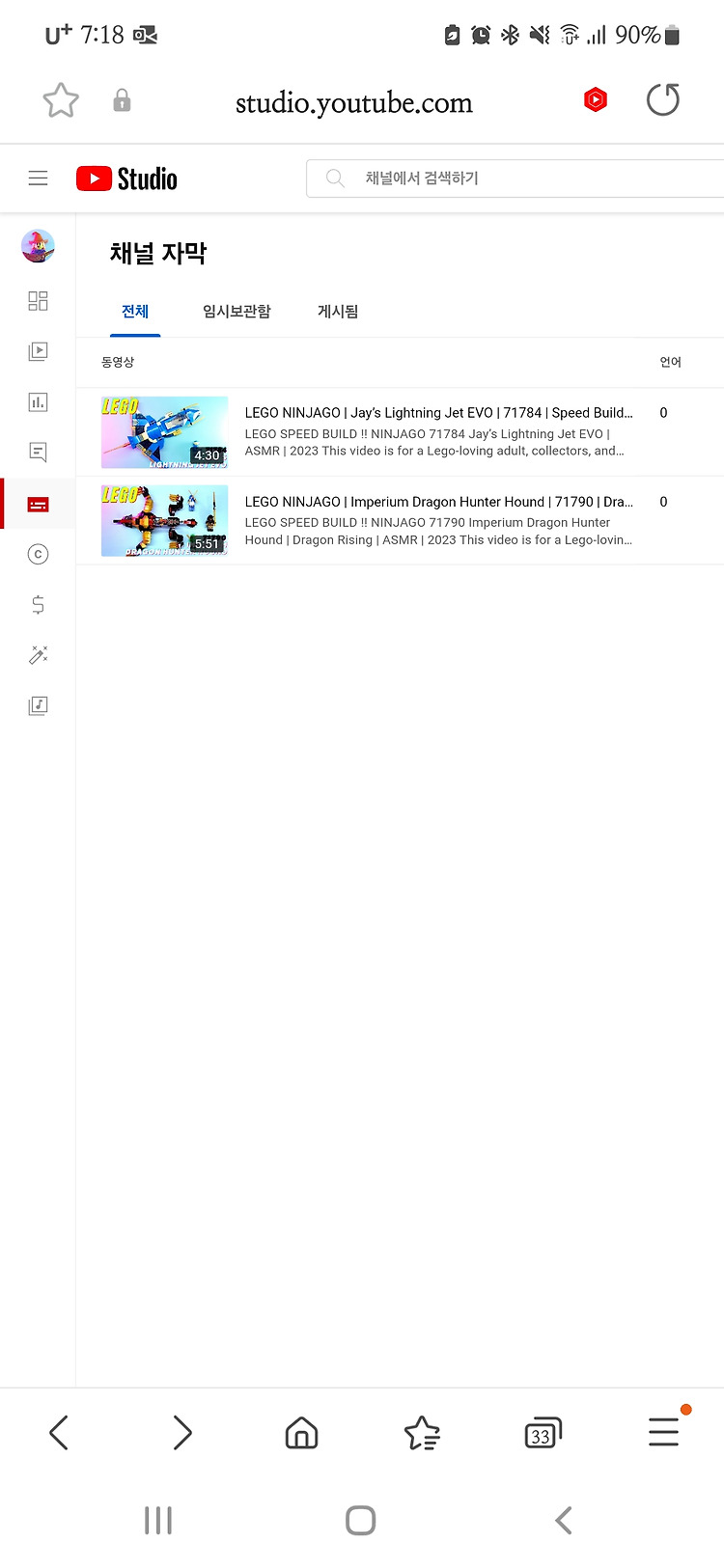Open the Copyright sidebar icon

tap(38, 554)
